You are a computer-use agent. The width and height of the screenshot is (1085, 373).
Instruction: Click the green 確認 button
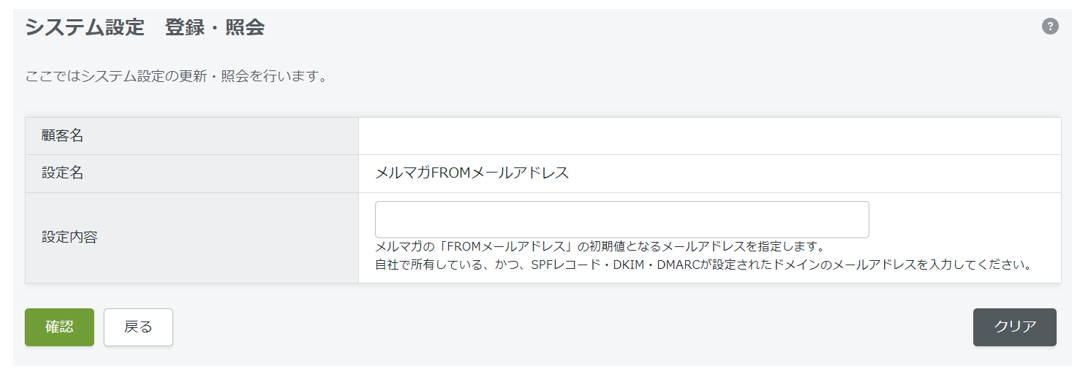coord(60,327)
